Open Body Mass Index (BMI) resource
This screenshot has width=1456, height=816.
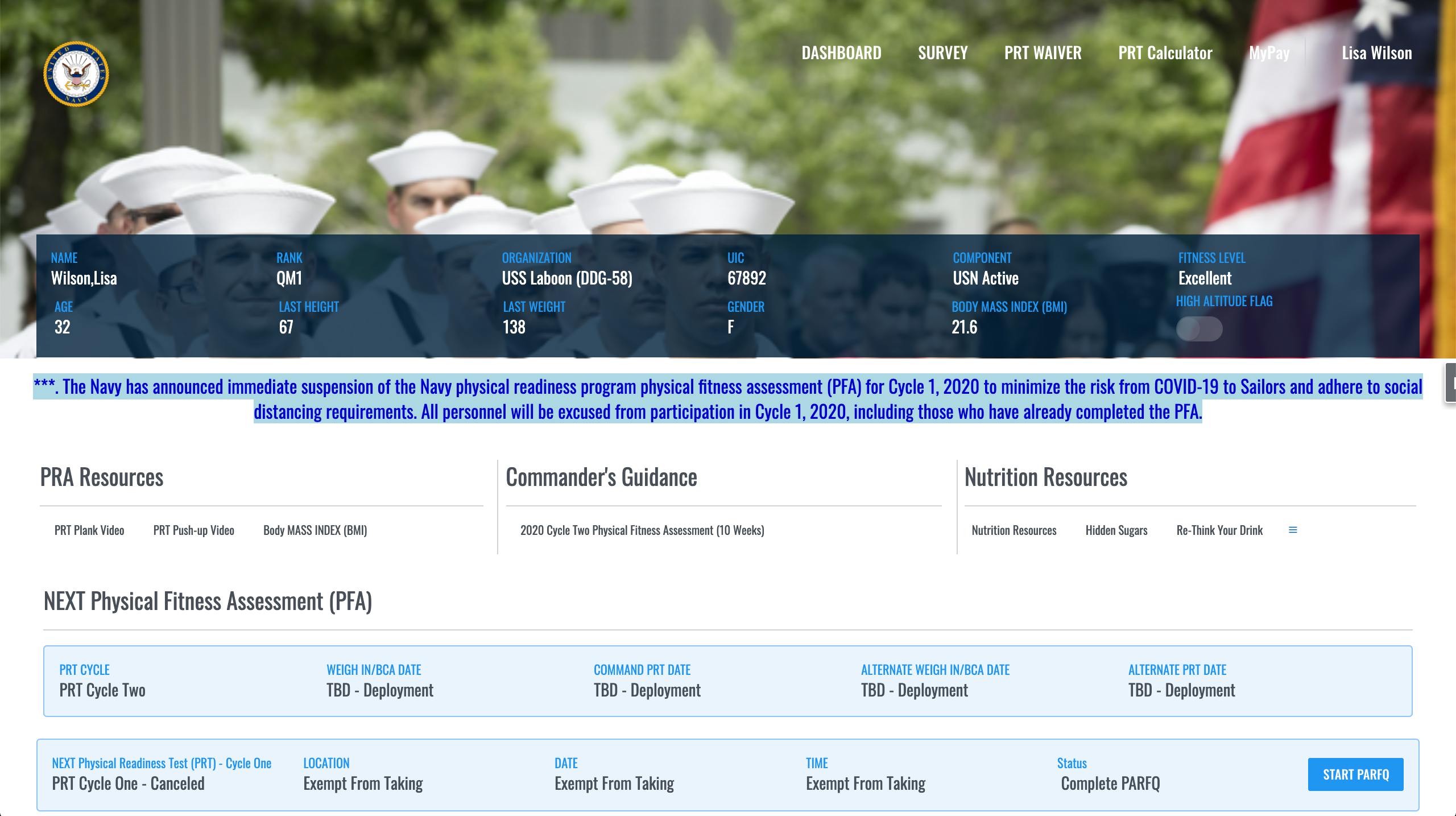[315, 530]
